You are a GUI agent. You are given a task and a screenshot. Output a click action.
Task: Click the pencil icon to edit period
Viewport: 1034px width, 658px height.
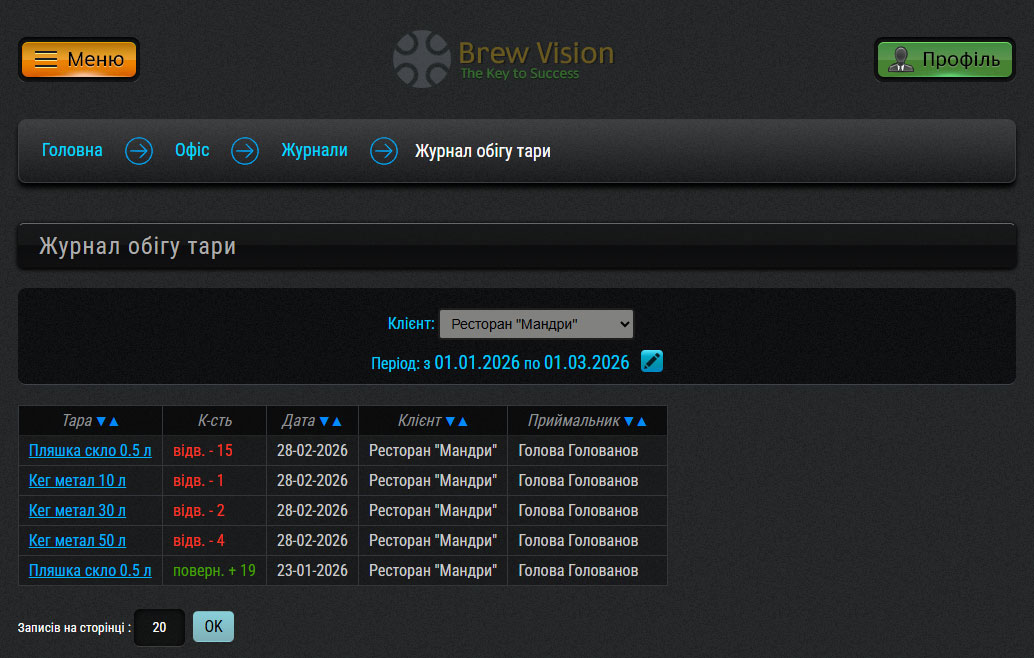coord(652,362)
